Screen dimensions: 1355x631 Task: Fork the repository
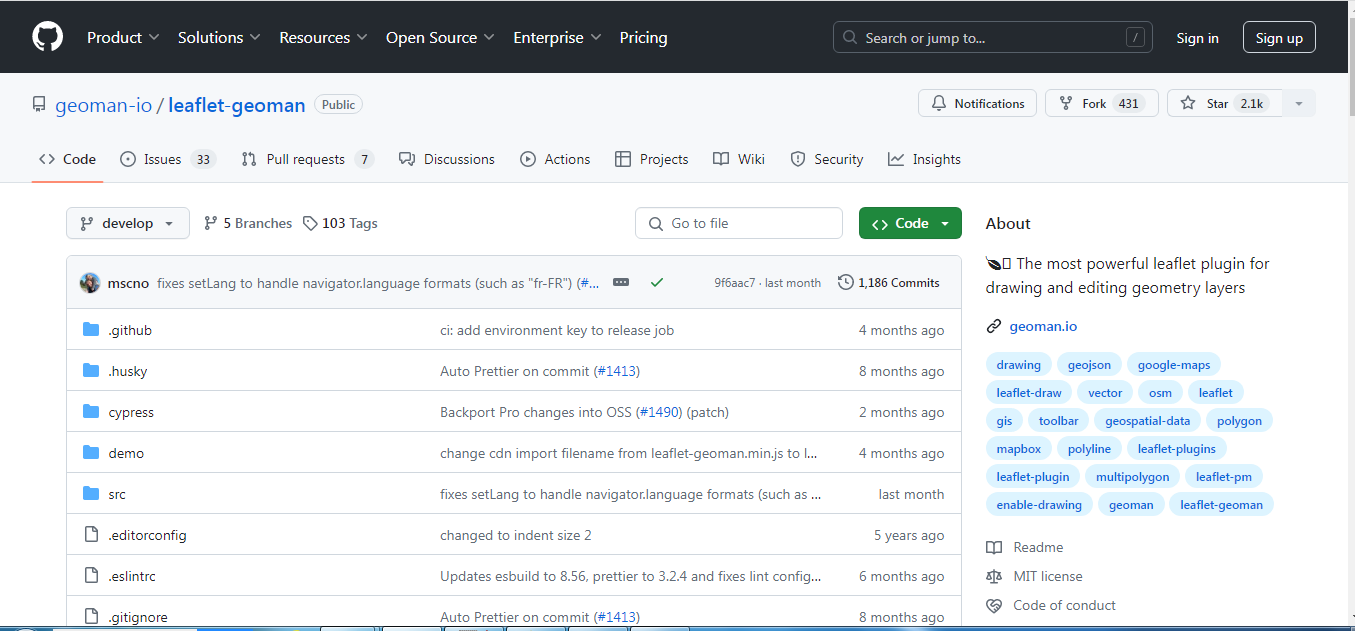1101,103
